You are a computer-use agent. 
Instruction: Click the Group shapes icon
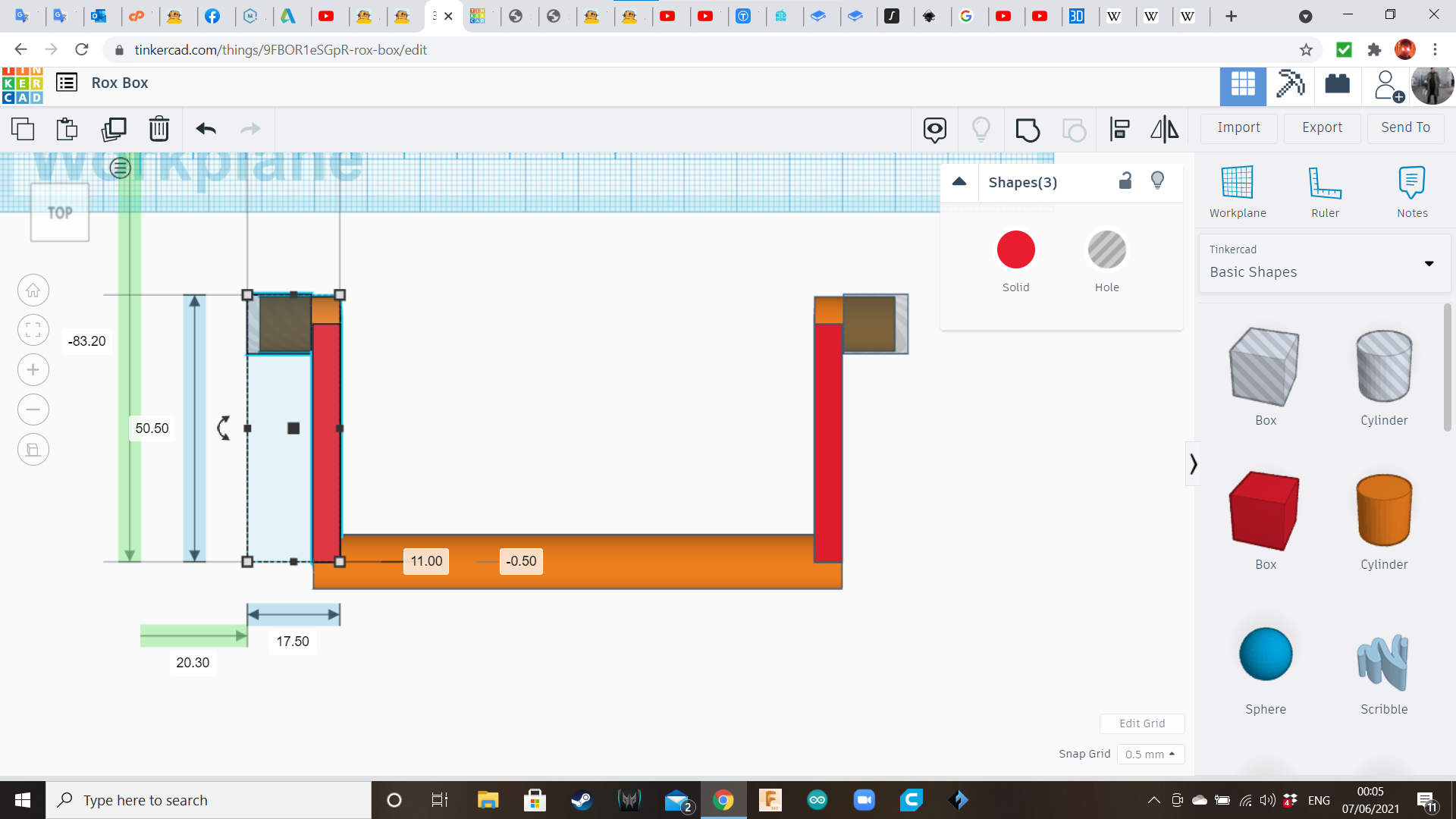pos(1028,130)
